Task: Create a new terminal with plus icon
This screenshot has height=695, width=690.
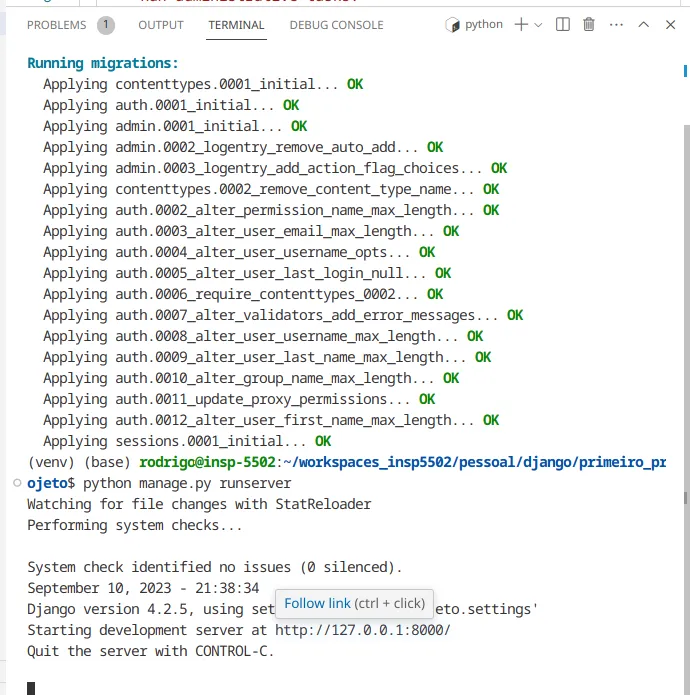Action: click(x=521, y=24)
